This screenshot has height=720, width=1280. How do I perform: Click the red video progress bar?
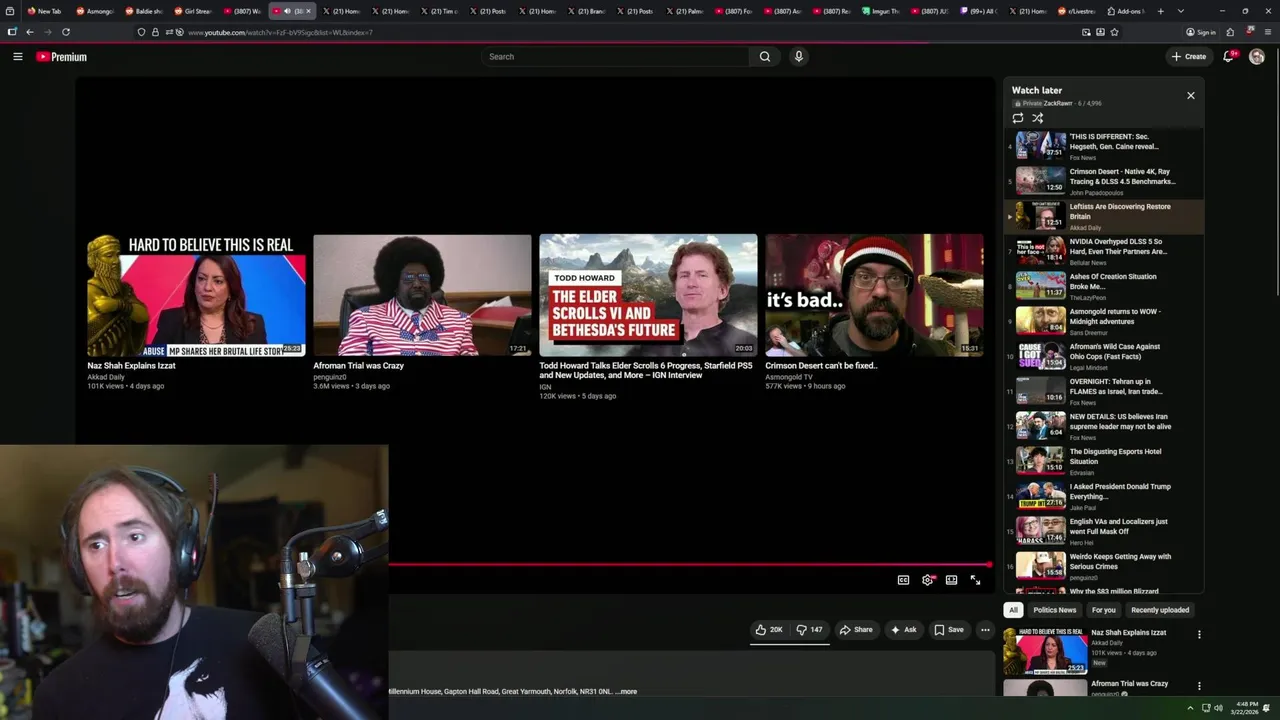[x=690, y=565]
